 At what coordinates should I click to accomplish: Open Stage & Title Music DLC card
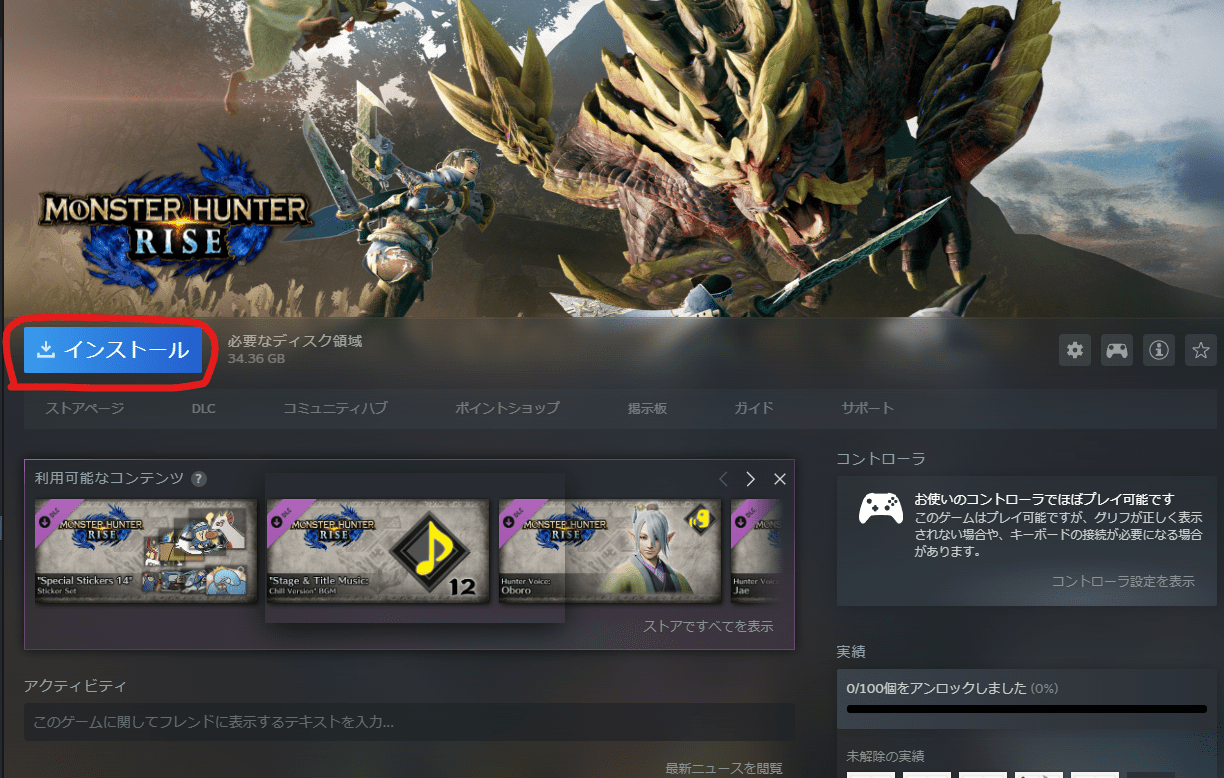coord(378,551)
